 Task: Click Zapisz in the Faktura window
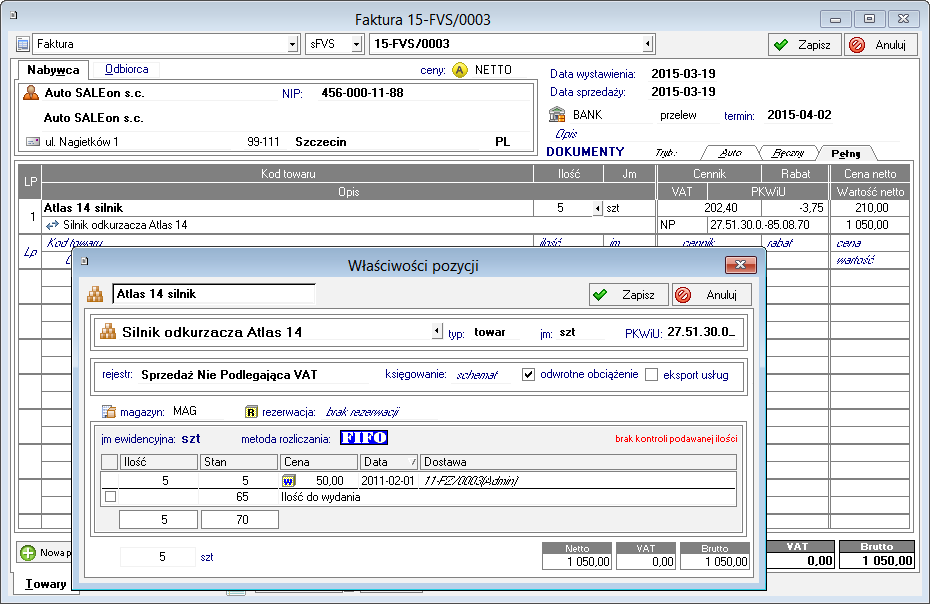click(x=804, y=44)
